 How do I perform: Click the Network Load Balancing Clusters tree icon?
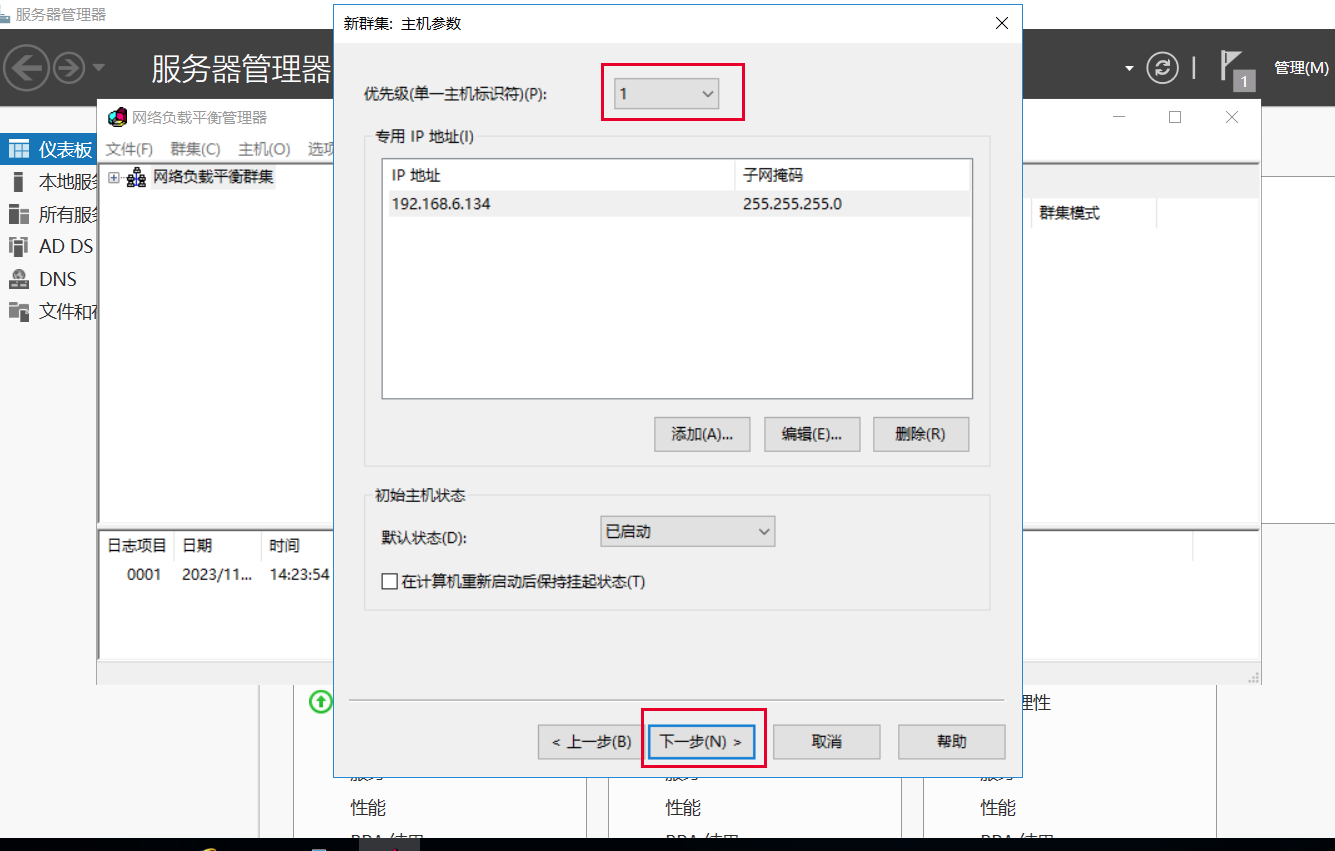[137, 178]
